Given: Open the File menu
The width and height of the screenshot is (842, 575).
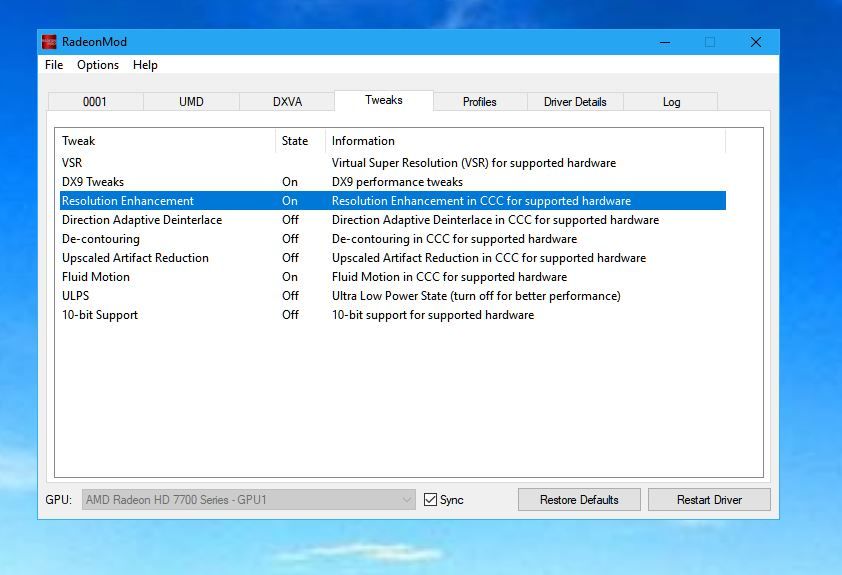Looking at the screenshot, I should click(54, 65).
